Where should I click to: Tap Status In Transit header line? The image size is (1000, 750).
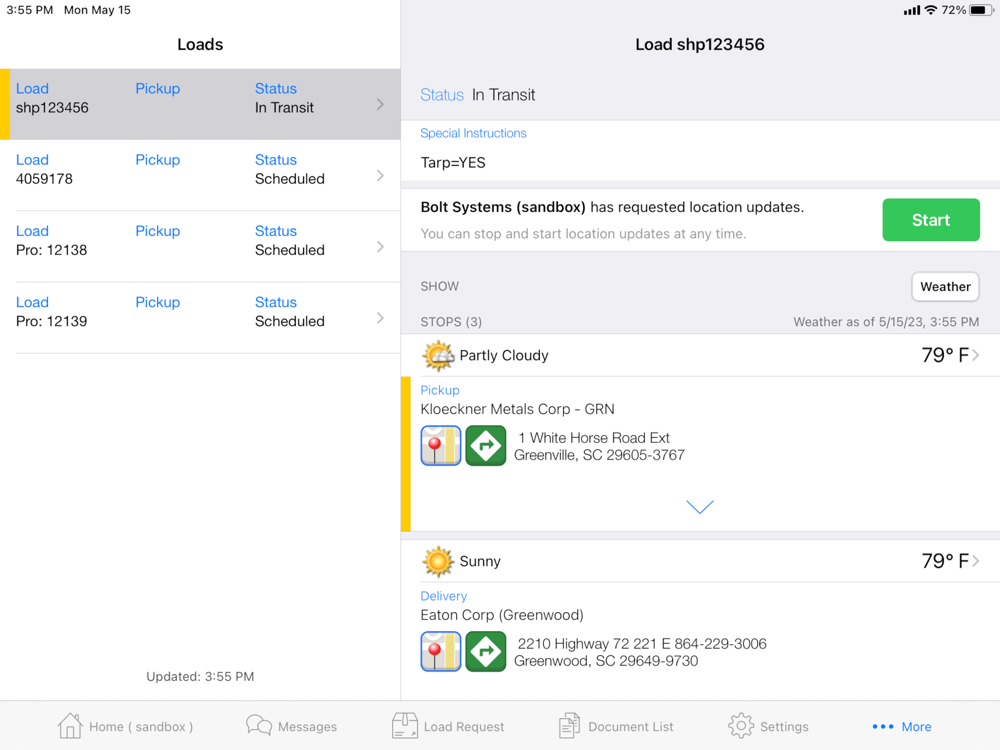coord(478,95)
